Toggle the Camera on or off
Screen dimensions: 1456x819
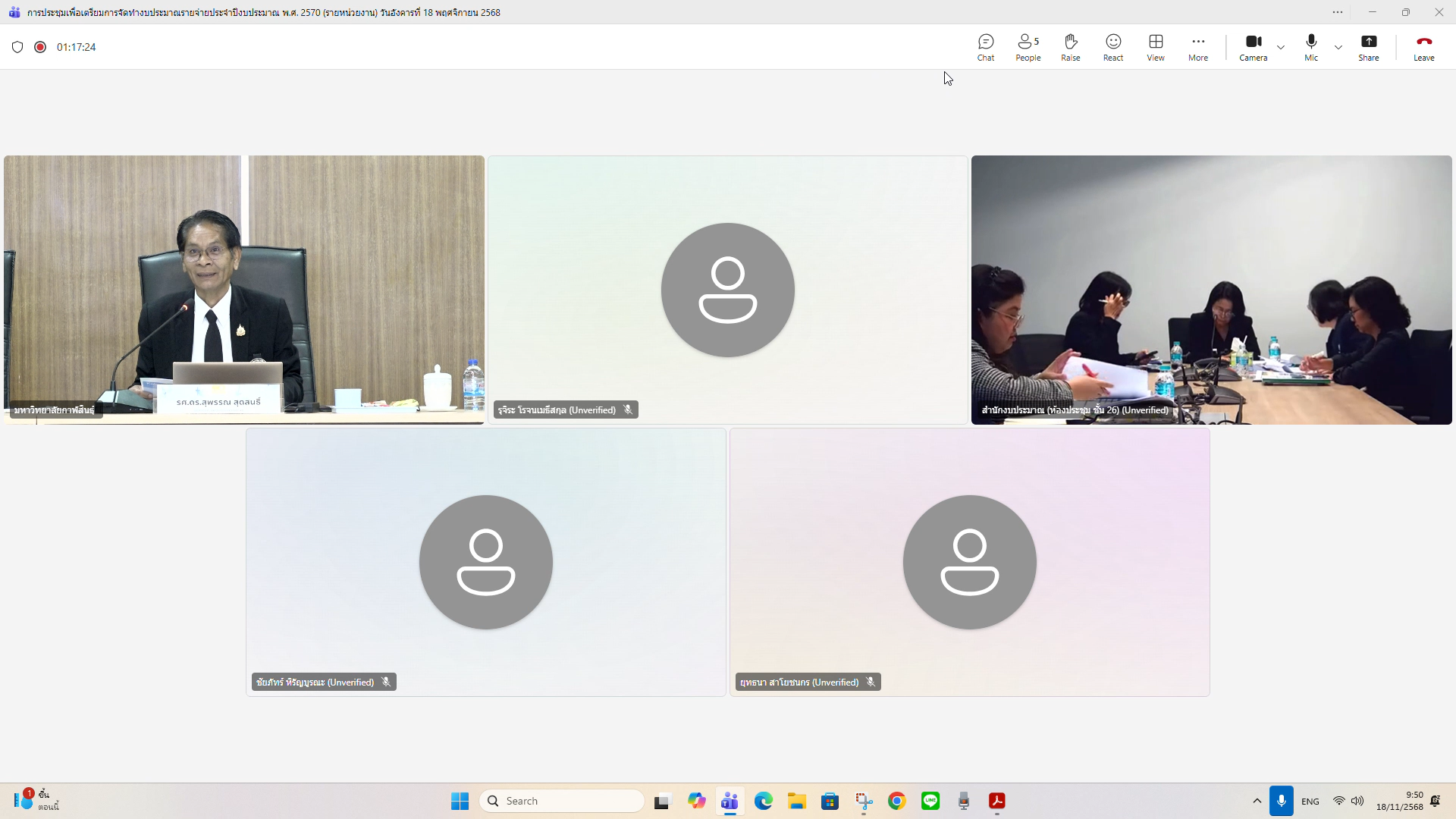coord(1253,47)
